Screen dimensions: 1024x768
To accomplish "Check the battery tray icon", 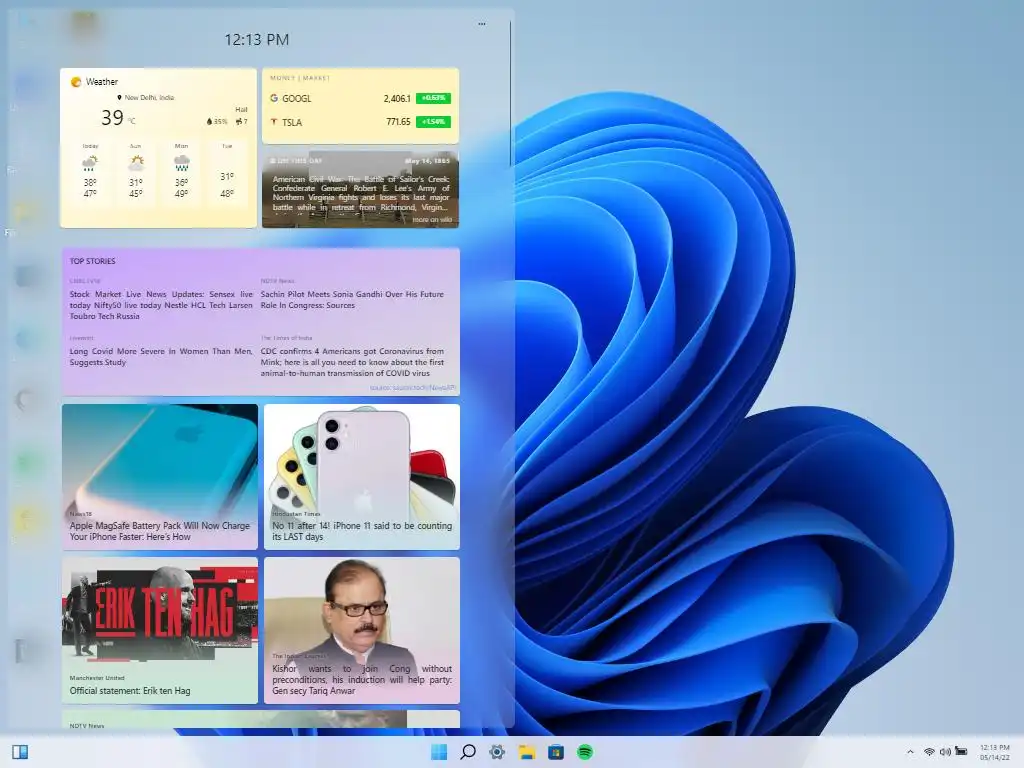I will click(x=961, y=752).
